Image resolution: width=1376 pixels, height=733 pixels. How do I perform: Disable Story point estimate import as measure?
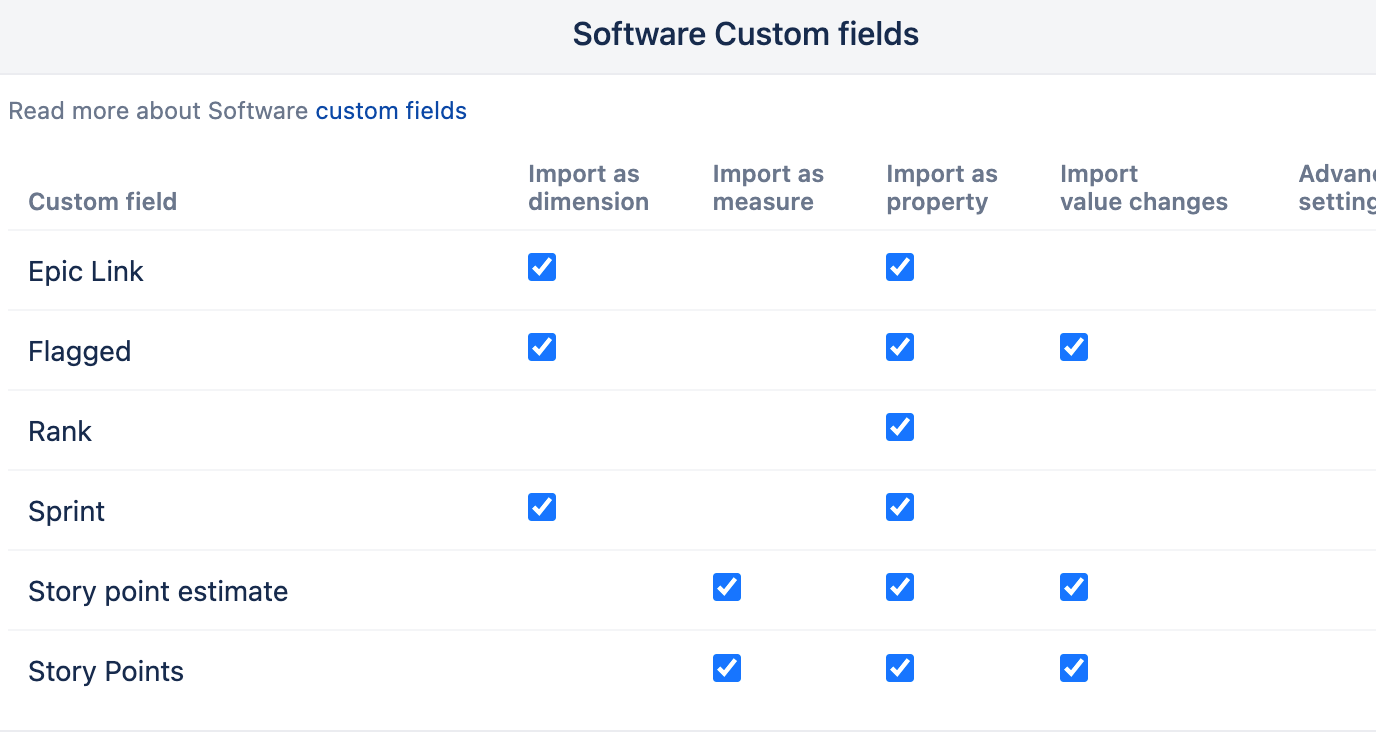click(727, 587)
